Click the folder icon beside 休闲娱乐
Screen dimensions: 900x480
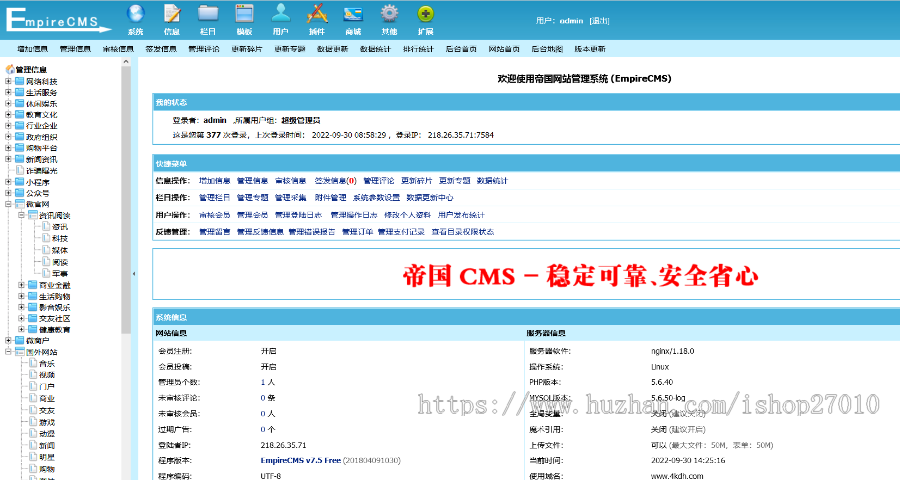point(20,104)
